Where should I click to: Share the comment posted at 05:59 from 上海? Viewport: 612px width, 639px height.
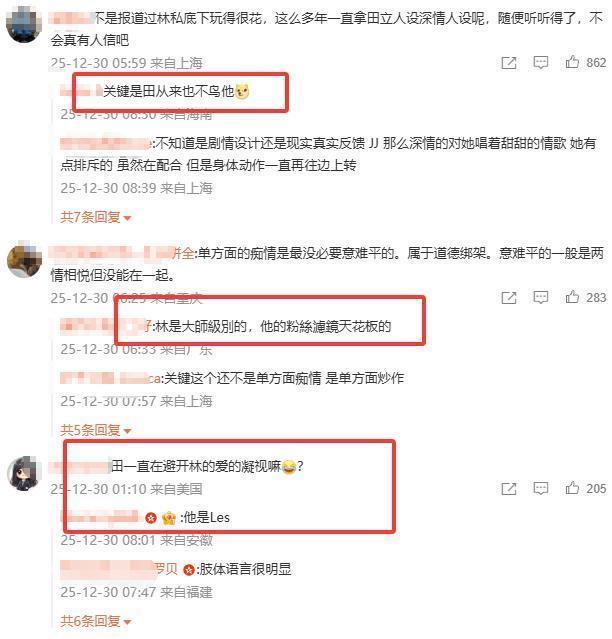click(x=509, y=62)
